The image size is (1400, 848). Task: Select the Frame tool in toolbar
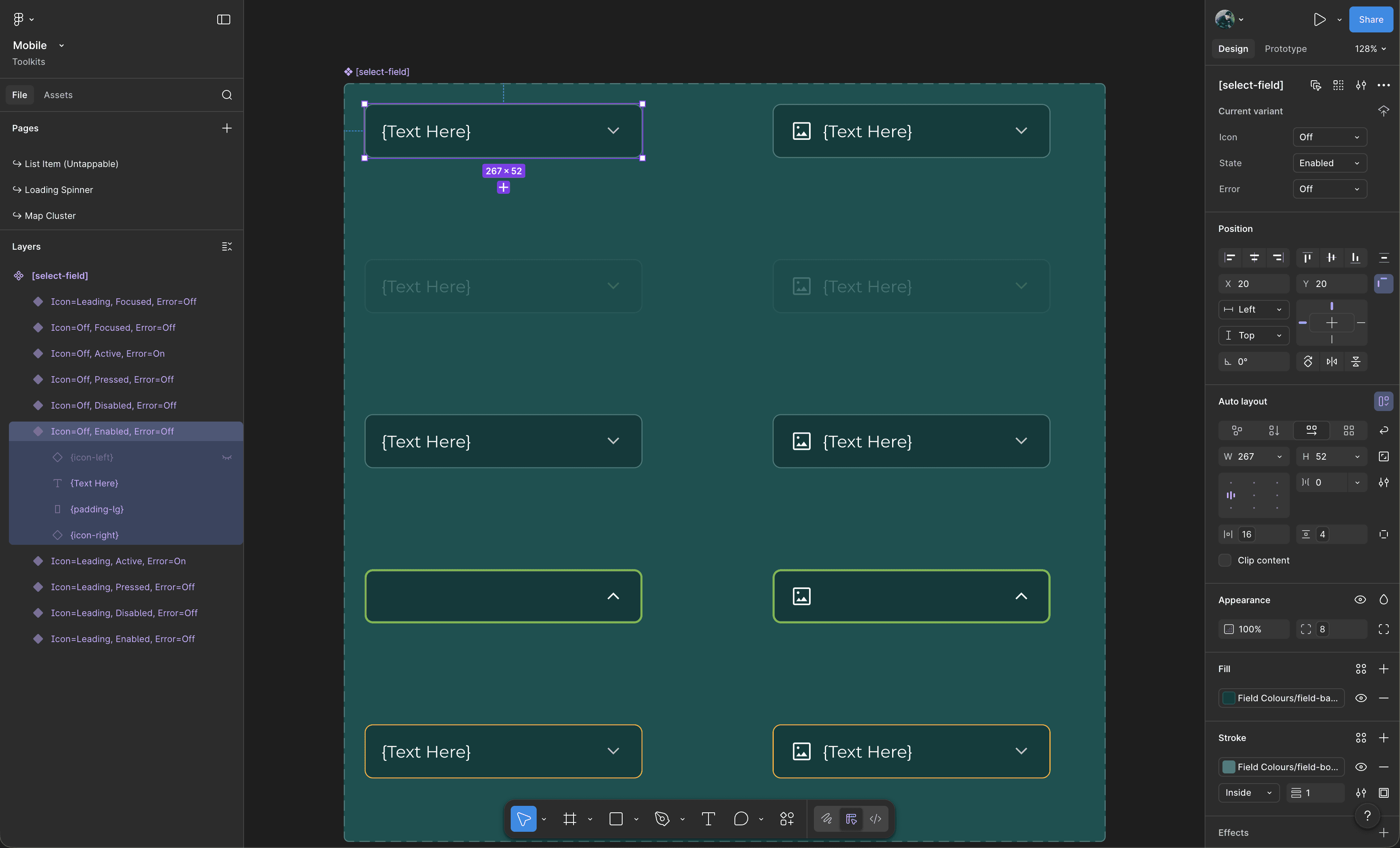point(569,819)
